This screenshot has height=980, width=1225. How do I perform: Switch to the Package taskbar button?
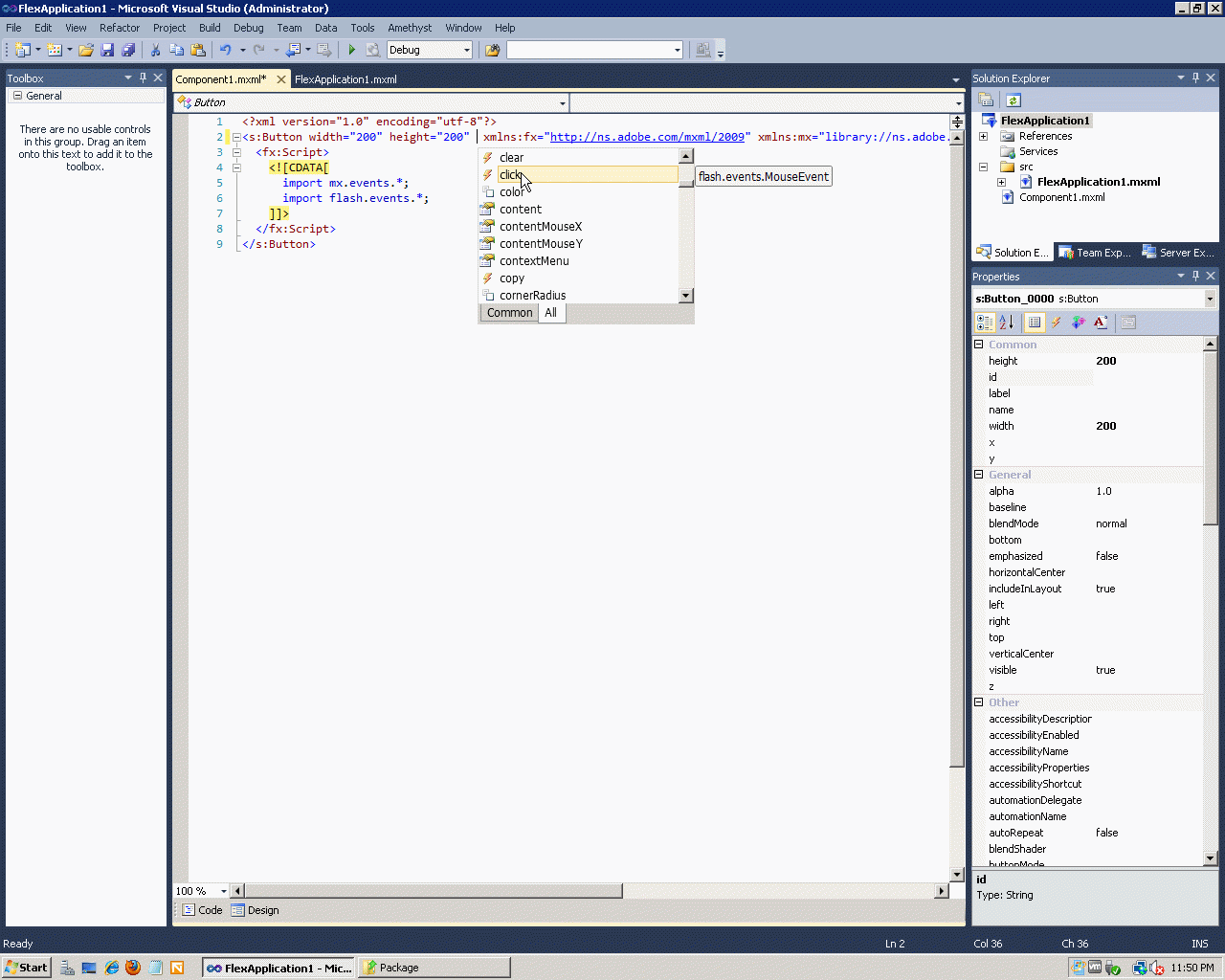point(434,968)
